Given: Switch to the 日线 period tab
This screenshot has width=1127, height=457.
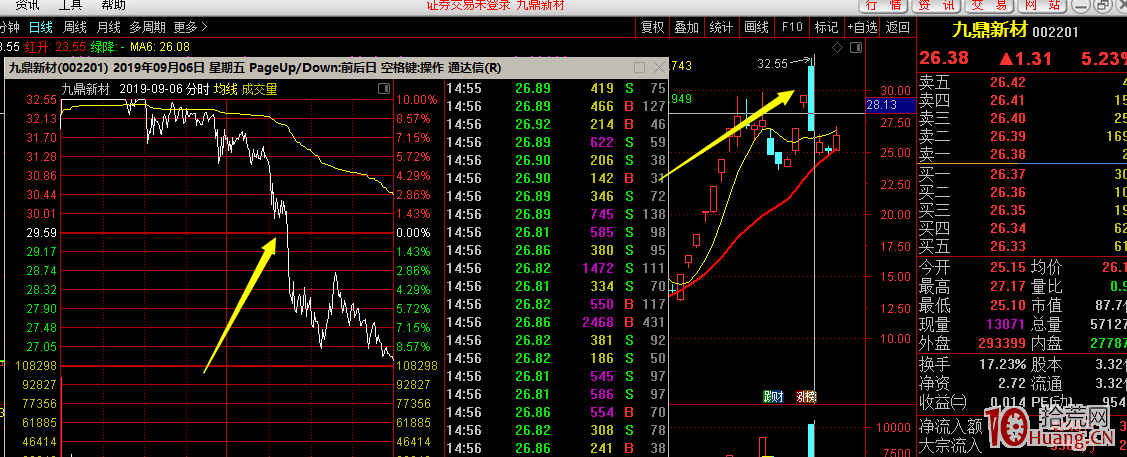Looking at the screenshot, I should pos(40,27).
